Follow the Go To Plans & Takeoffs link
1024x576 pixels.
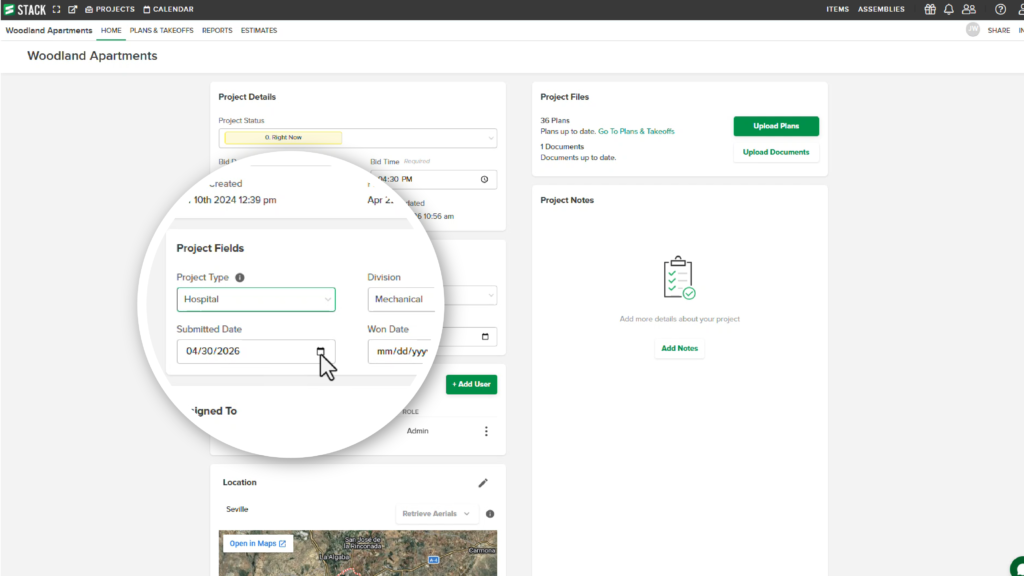[636, 131]
